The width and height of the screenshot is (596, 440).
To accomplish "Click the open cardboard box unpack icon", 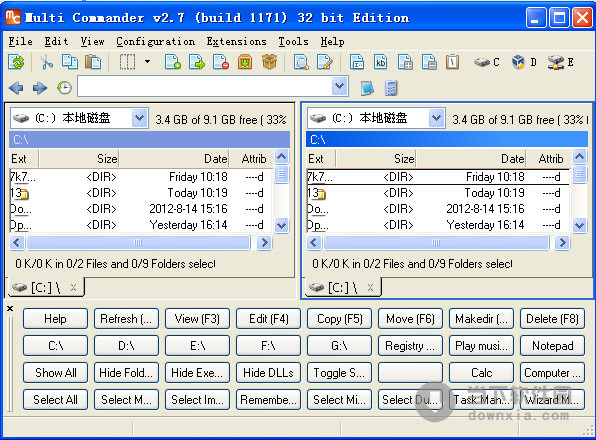I will coord(269,62).
